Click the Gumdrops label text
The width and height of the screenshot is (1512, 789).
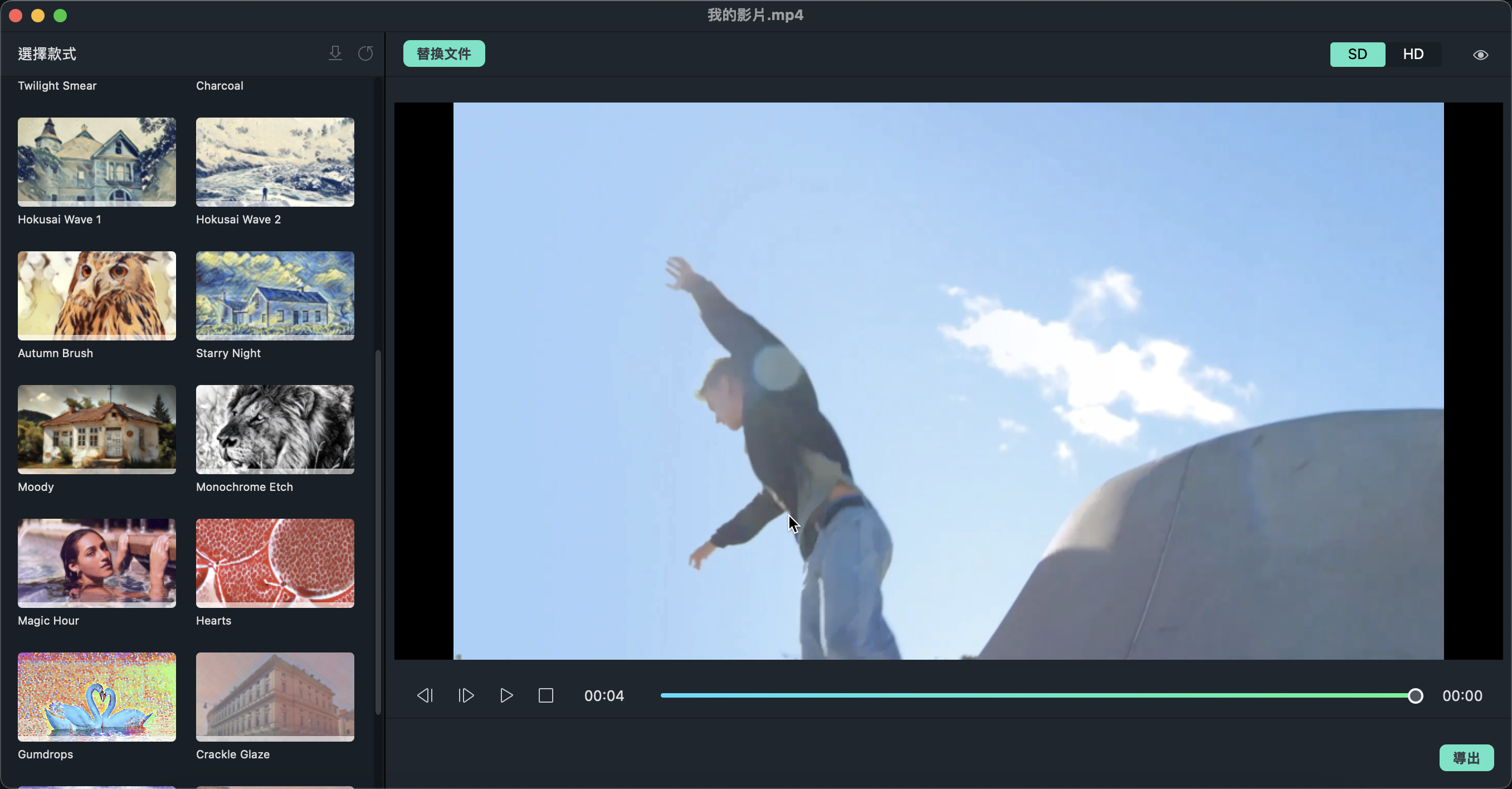point(45,754)
